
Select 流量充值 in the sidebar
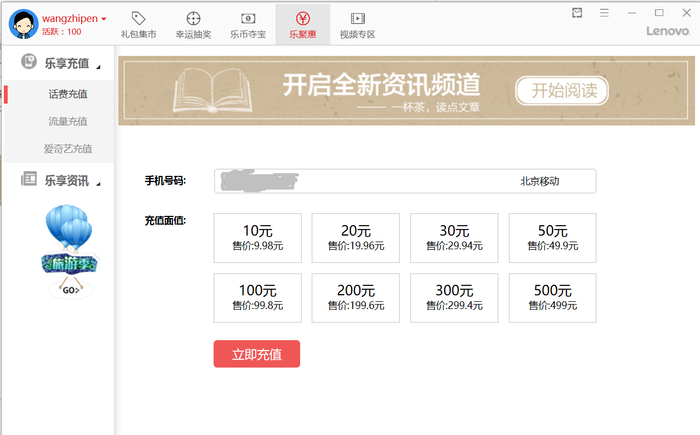(x=68, y=122)
